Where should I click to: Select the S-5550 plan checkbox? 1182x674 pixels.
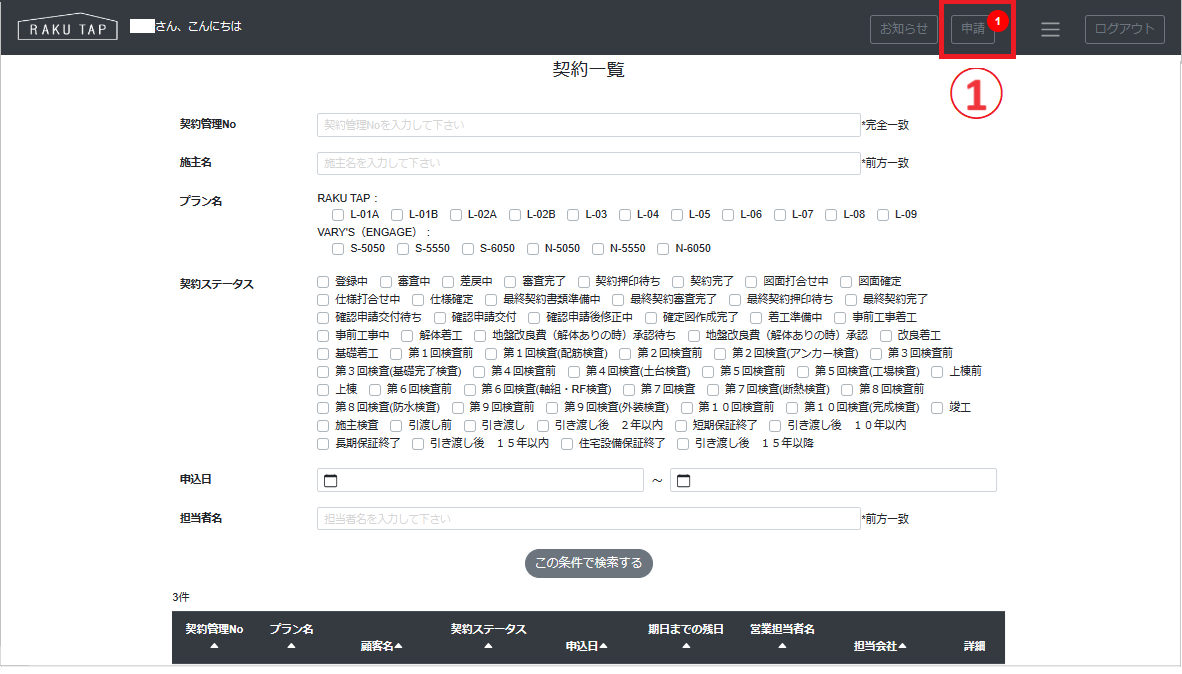[x=403, y=249]
